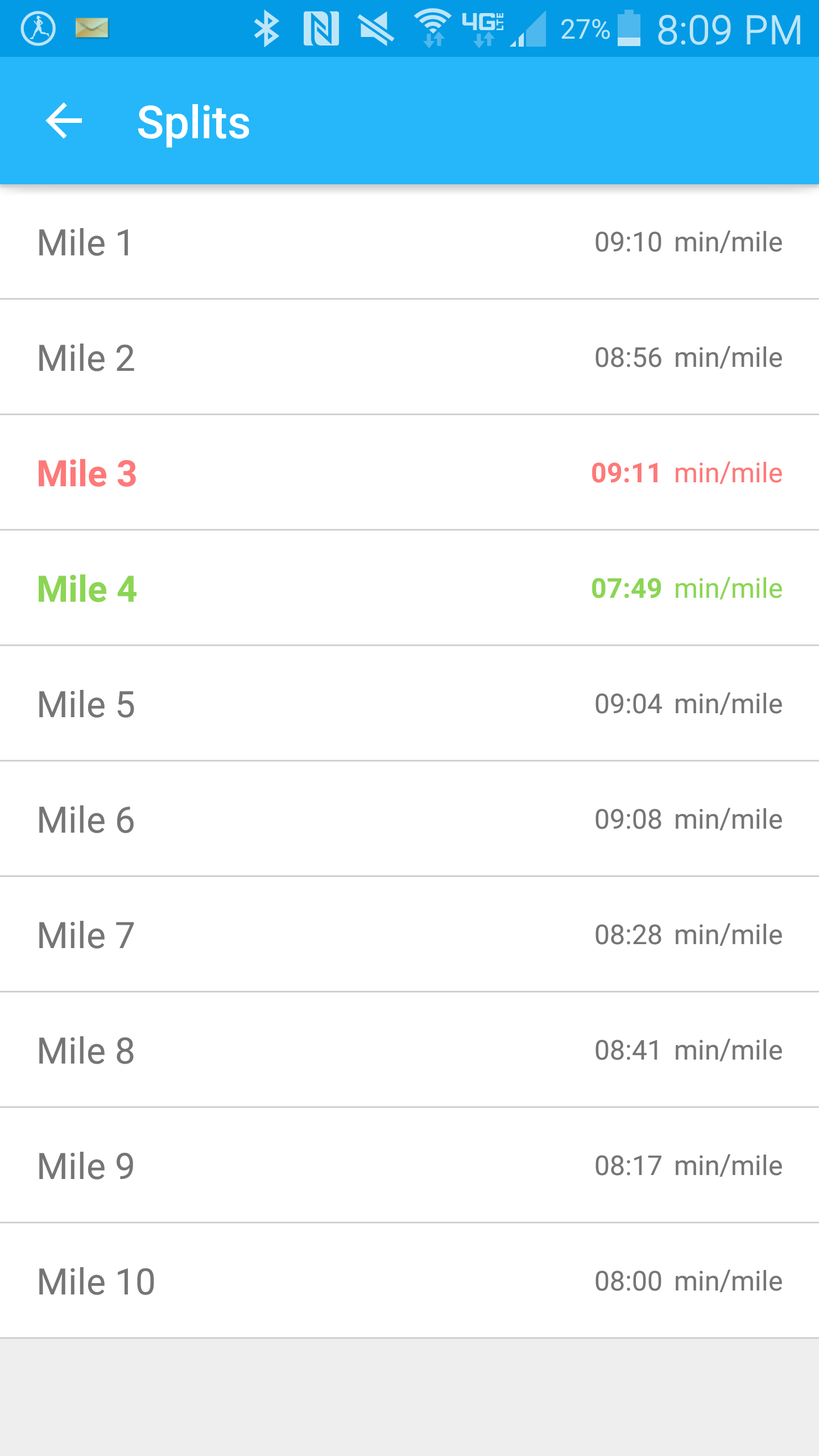Tap the NFC status icon
Viewport: 819px width, 1456px height.
tap(321, 29)
